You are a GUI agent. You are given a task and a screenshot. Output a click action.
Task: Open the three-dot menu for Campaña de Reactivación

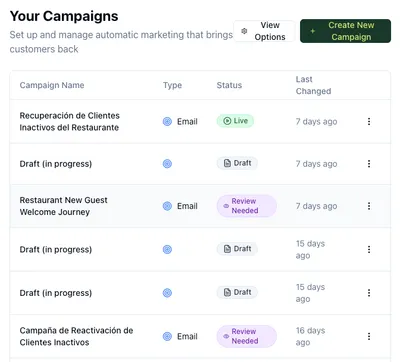(x=369, y=336)
